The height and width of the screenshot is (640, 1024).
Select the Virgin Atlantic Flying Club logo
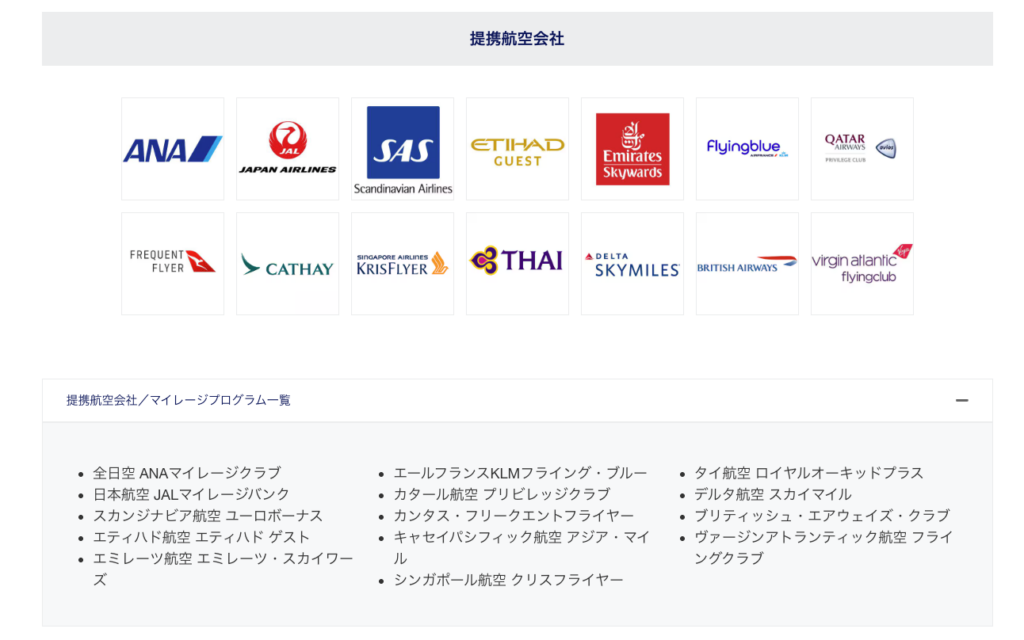pos(861,264)
